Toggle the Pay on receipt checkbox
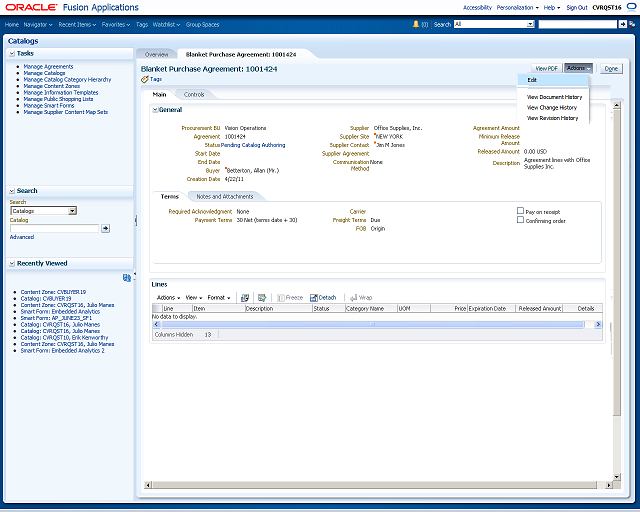Screen dimensions: 640x512 point(520,211)
